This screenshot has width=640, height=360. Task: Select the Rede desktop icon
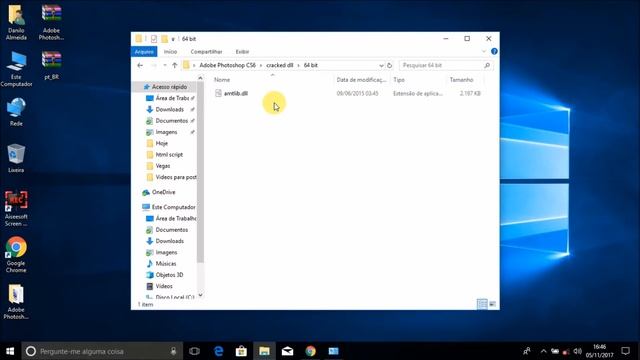click(x=16, y=112)
